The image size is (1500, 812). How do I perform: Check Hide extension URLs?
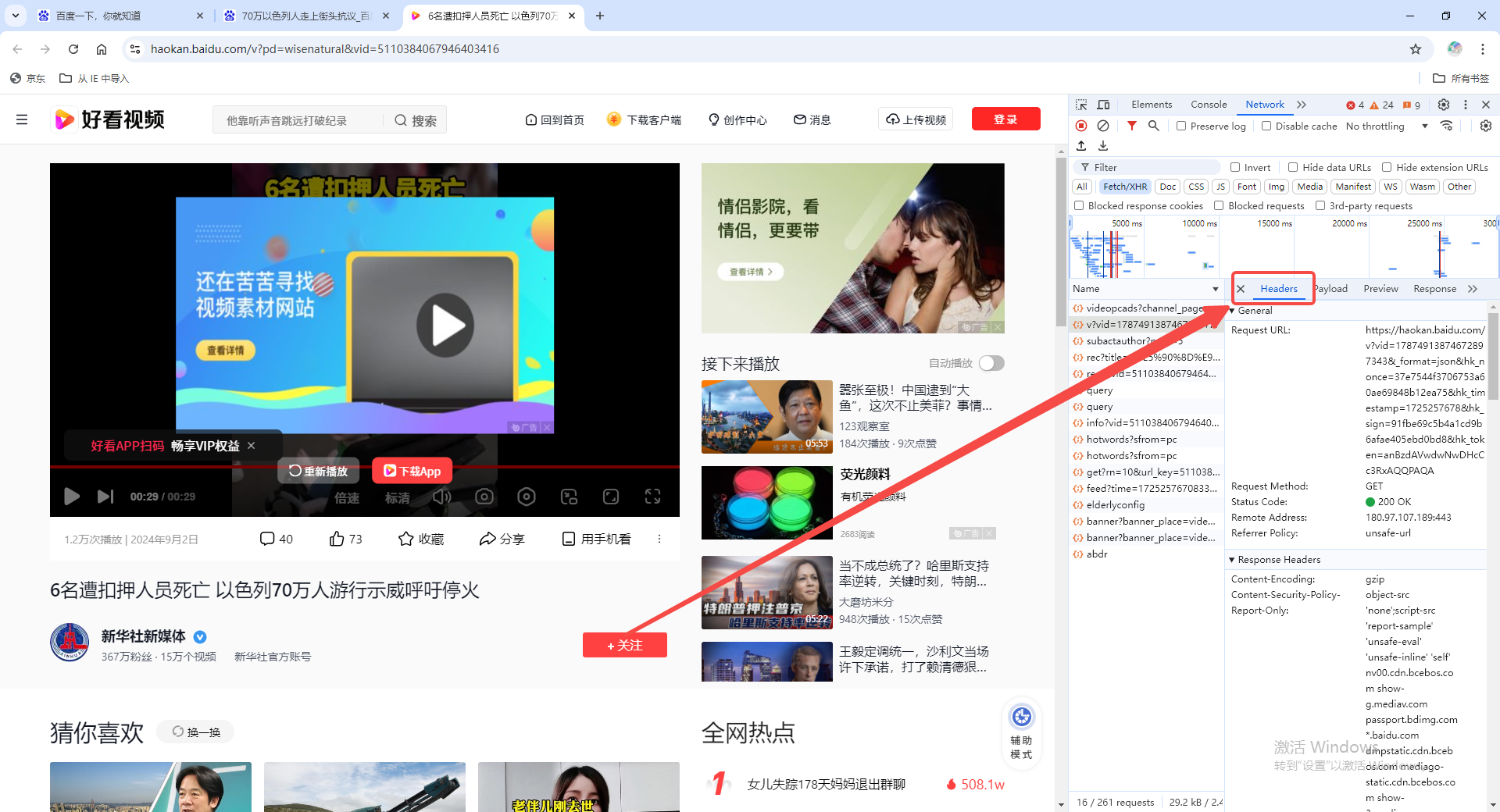(x=1387, y=167)
